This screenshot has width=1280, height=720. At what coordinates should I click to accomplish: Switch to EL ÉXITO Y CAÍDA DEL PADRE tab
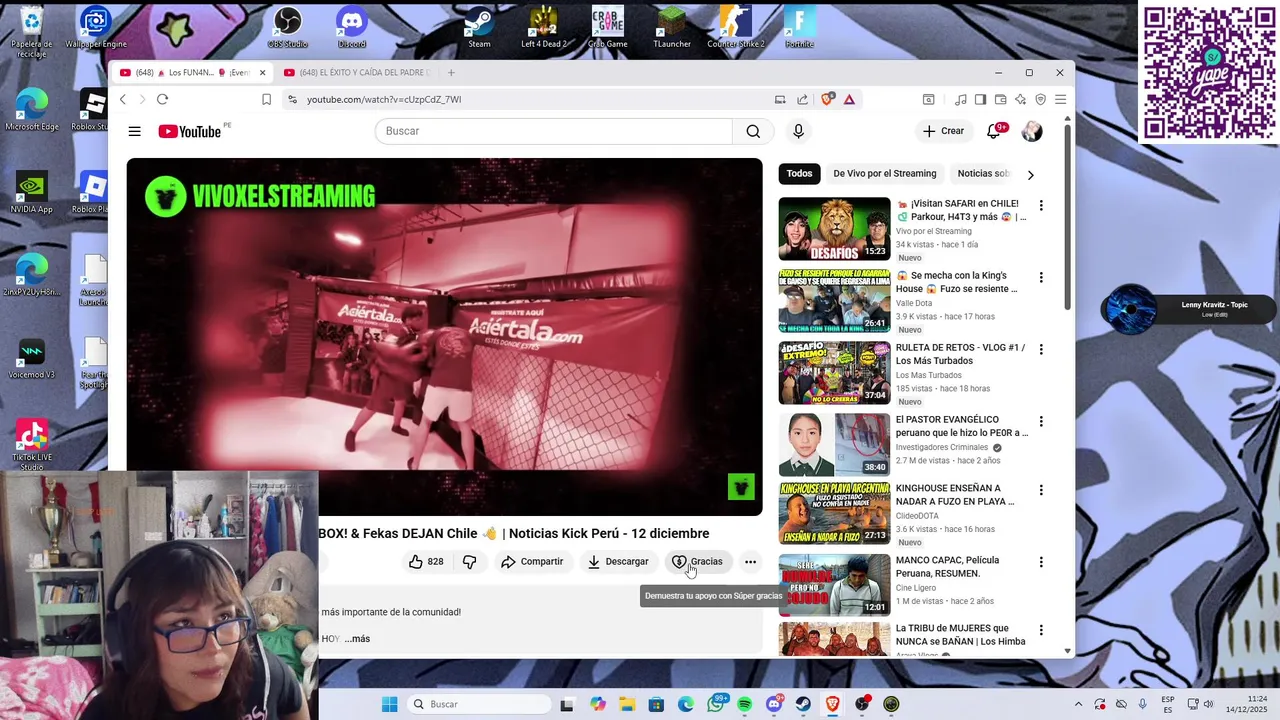tap(357, 73)
